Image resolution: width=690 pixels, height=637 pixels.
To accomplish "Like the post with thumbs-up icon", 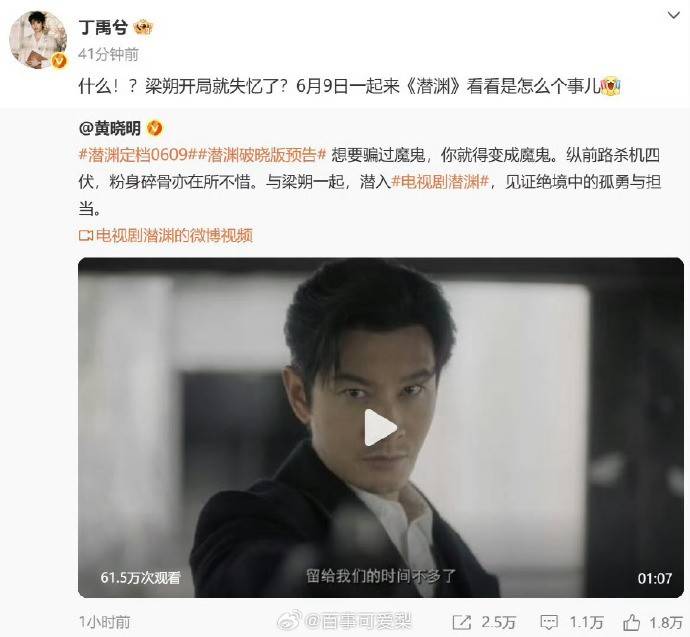I will pos(631,622).
